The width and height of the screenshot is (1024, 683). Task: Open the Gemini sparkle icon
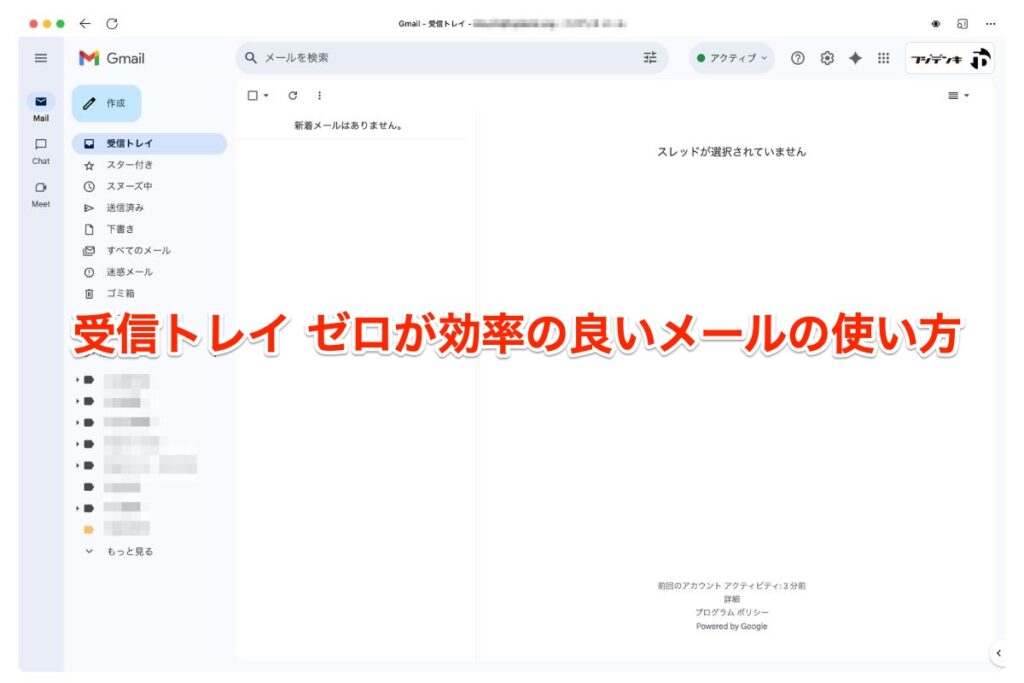click(x=855, y=58)
